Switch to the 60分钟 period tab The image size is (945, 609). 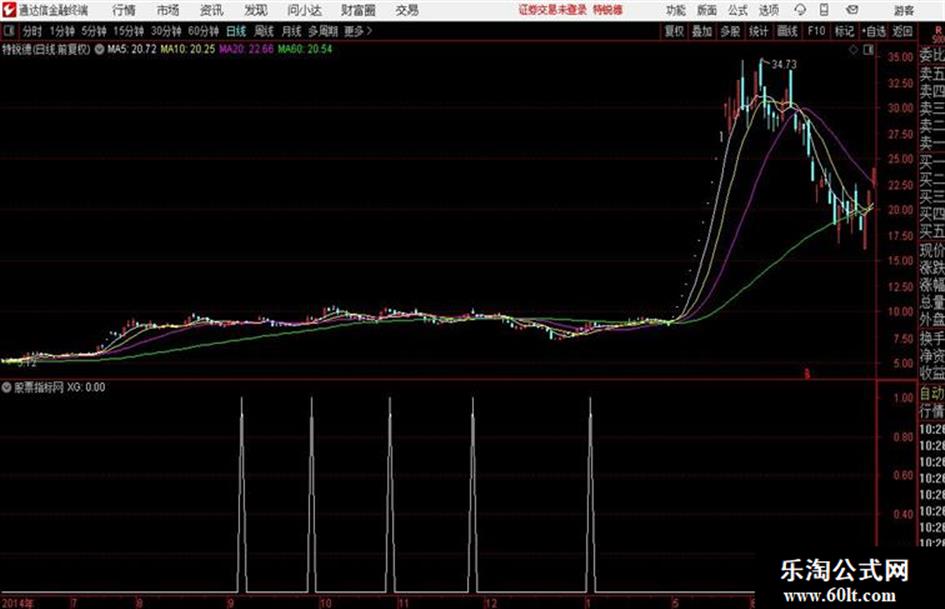tap(203, 31)
